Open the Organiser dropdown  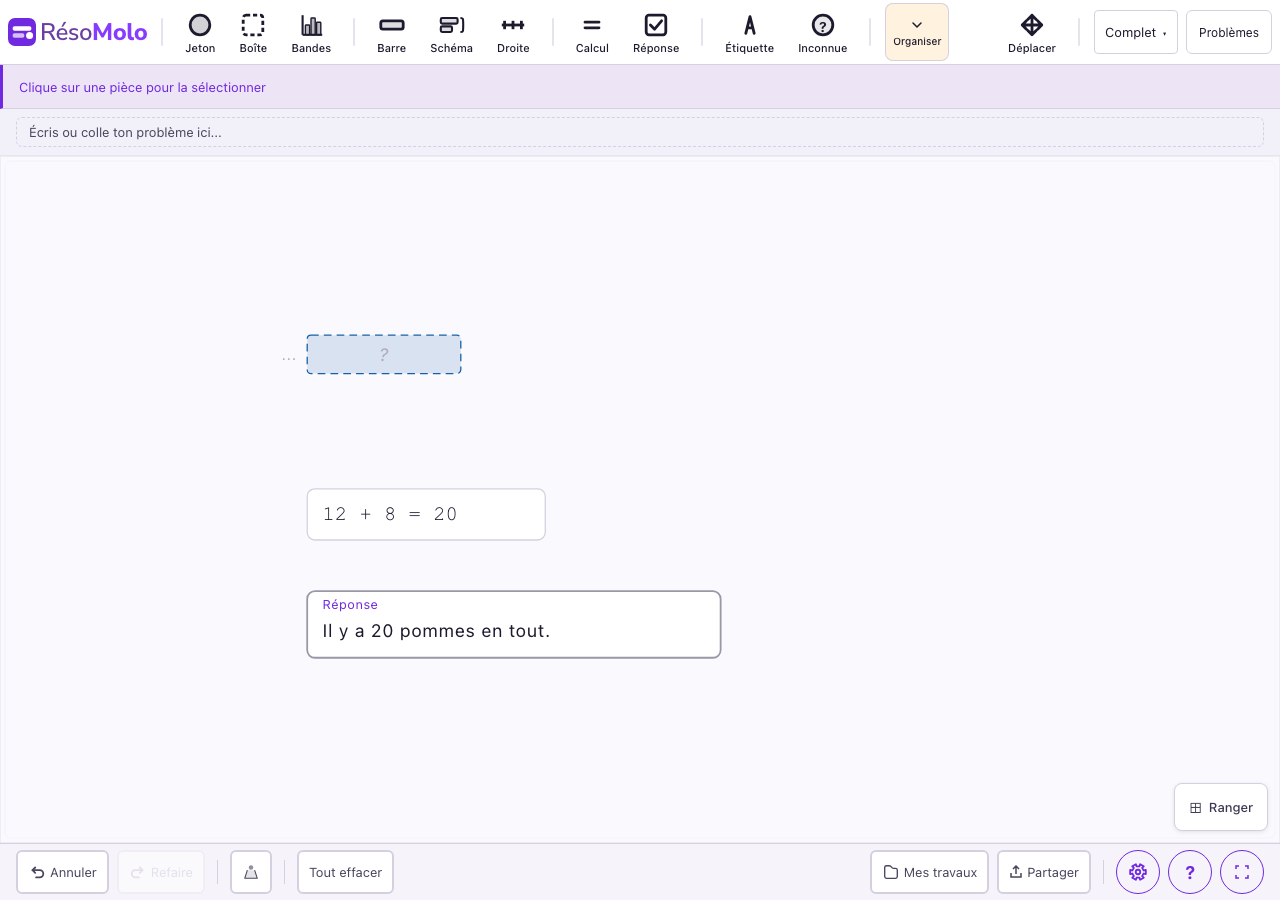coord(916,32)
